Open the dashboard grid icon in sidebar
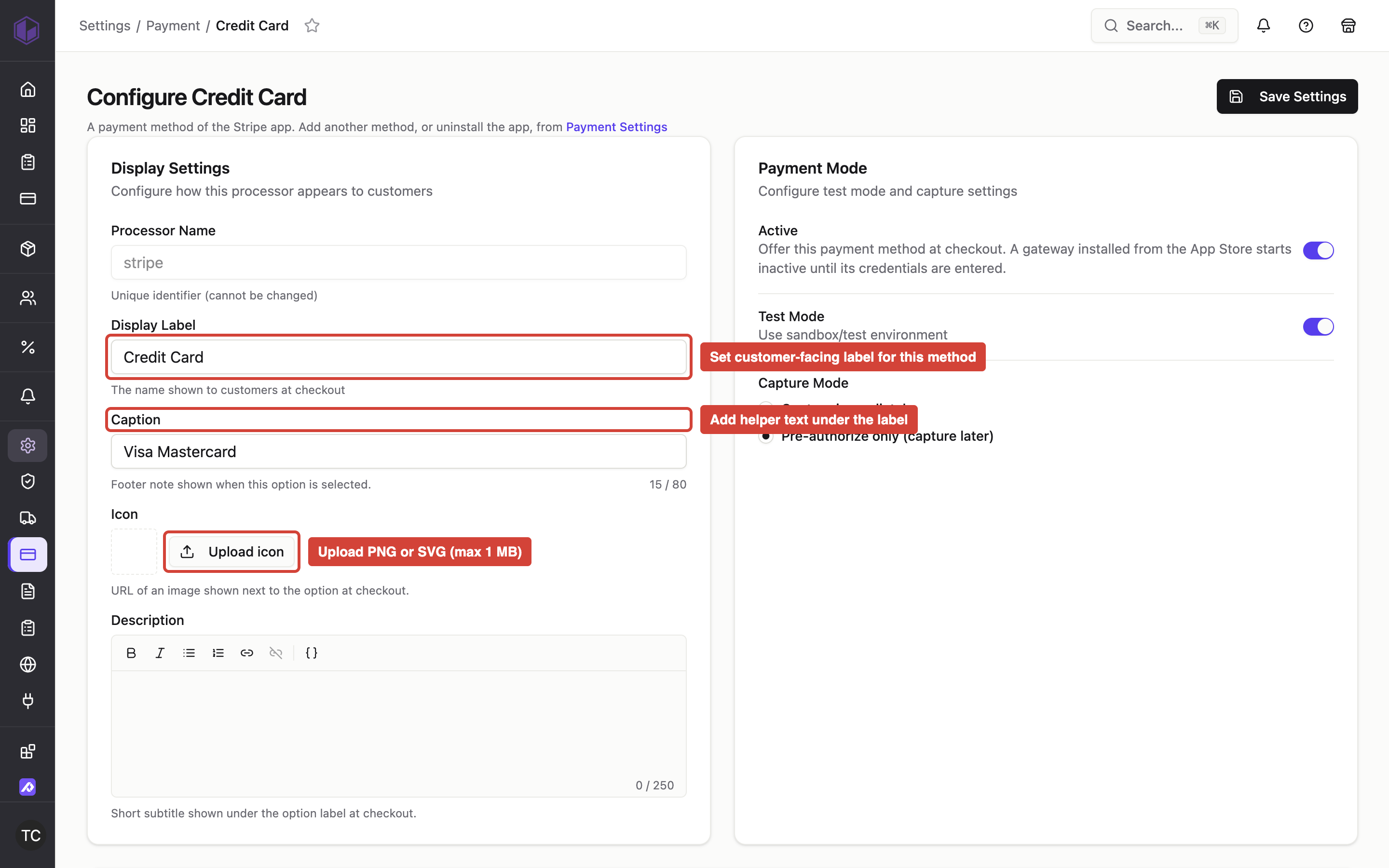 pos(27,125)
